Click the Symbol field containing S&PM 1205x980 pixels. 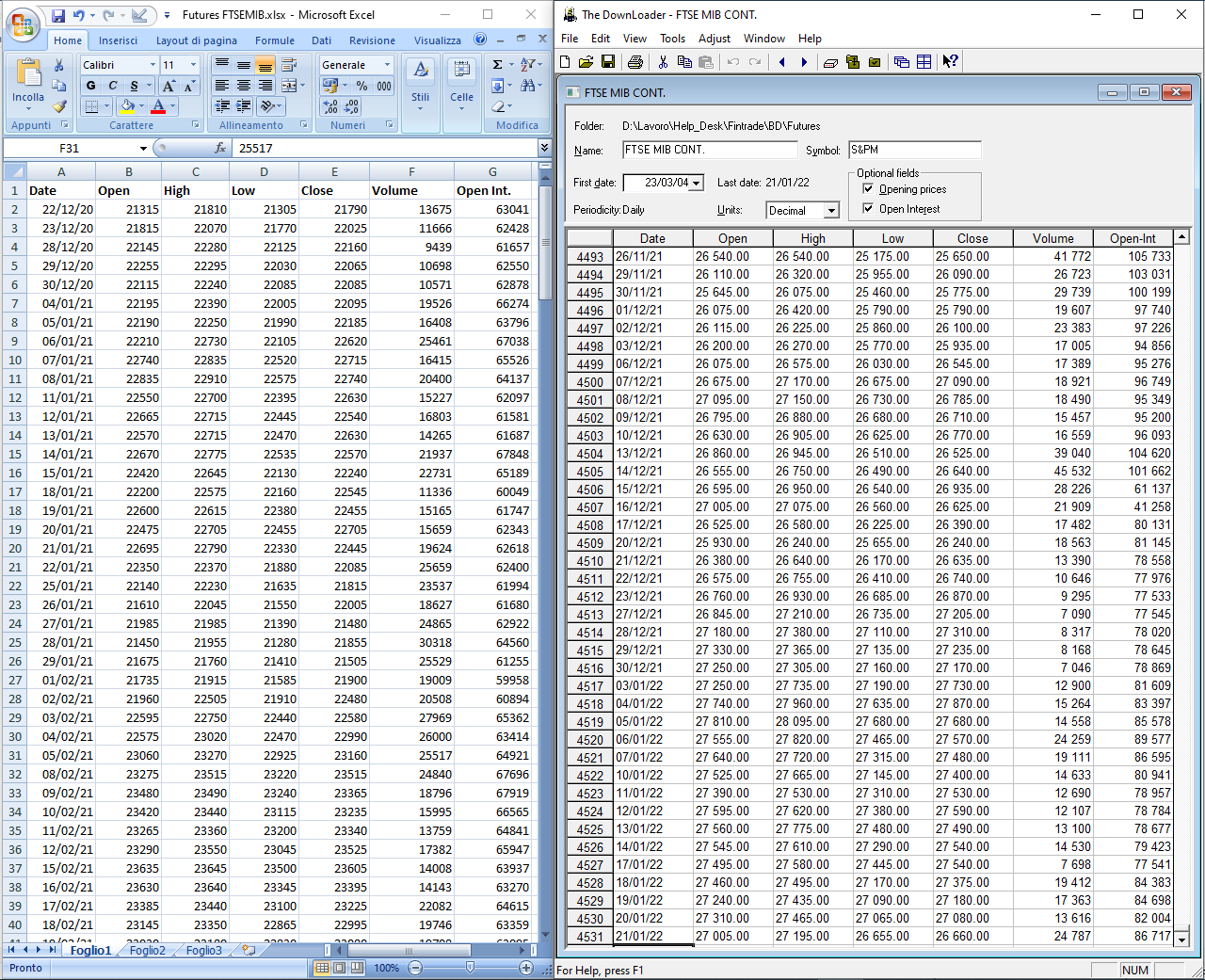tap(914, 150)
